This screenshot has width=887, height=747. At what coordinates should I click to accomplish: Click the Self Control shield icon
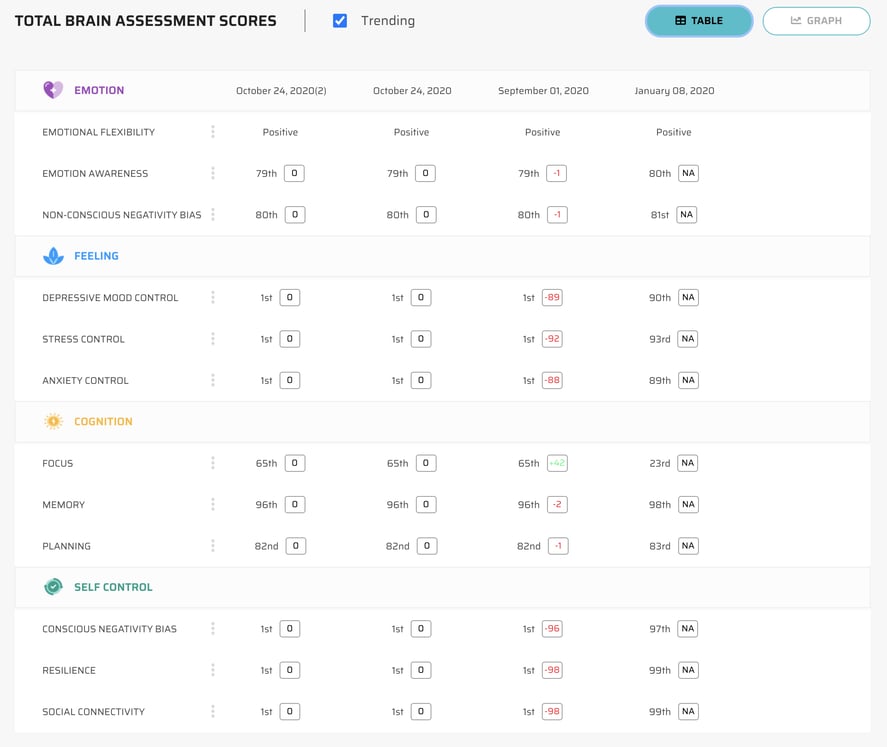point(53,587)
